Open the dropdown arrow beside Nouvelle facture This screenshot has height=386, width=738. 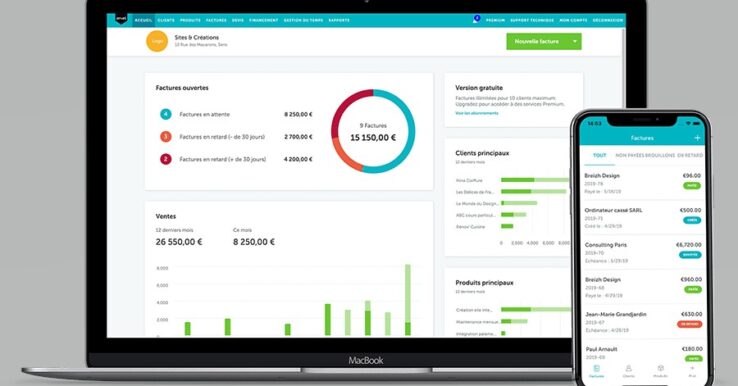click(x=575, y=41)
